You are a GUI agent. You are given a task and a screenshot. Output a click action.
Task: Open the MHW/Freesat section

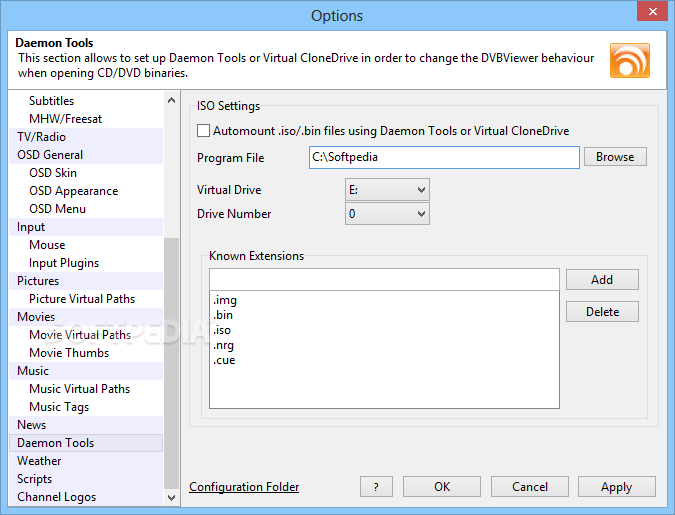coord(65,119)
